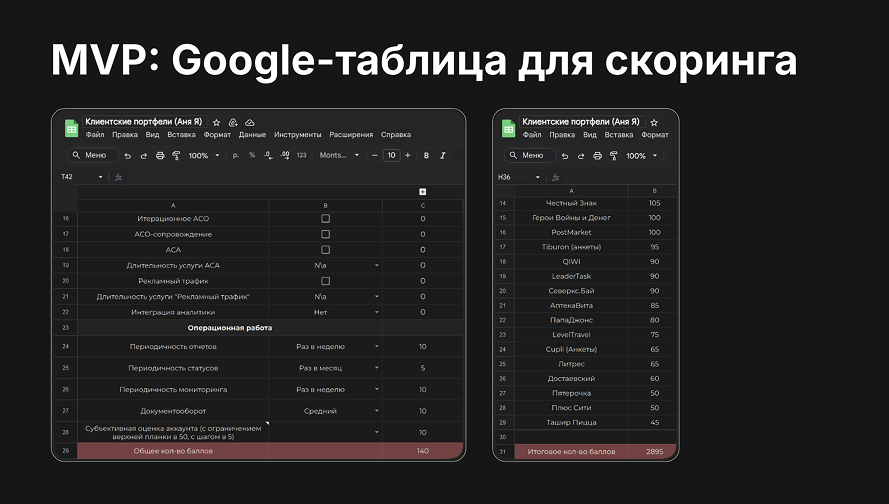
Task: Open the Справка menu
Action: point(396,135)
